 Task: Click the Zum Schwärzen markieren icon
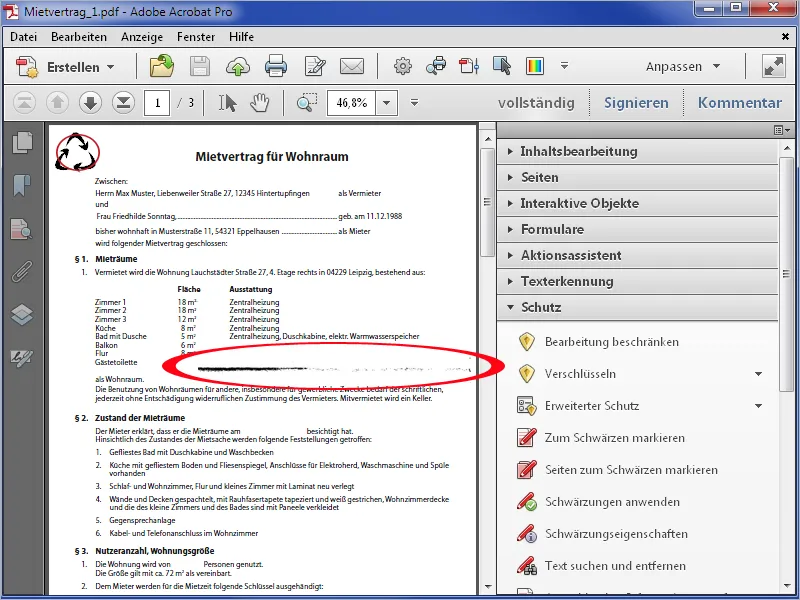click(x=527, y=438)
